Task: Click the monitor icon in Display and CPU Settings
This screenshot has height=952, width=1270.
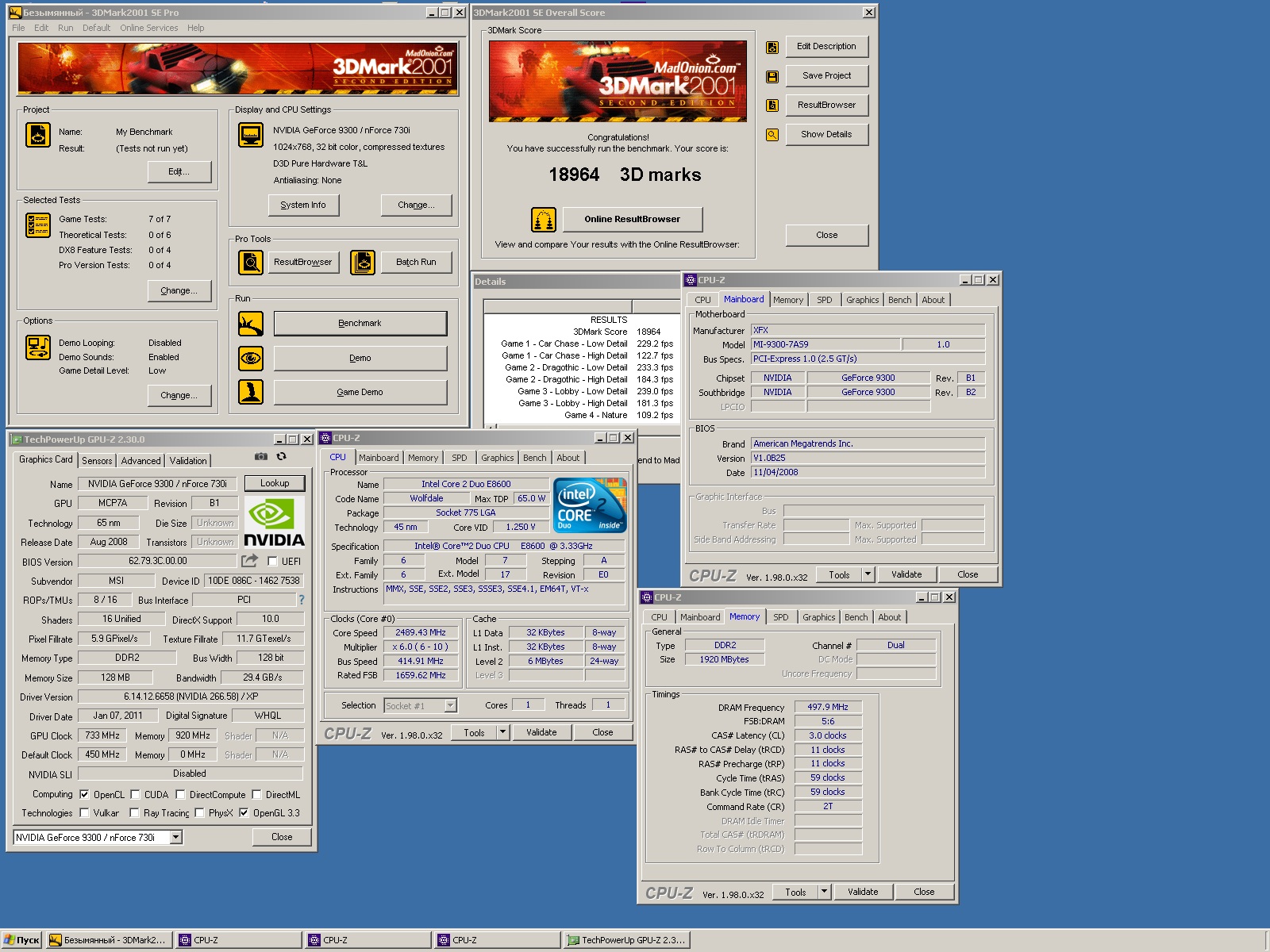Action: [x=251, y=135]
